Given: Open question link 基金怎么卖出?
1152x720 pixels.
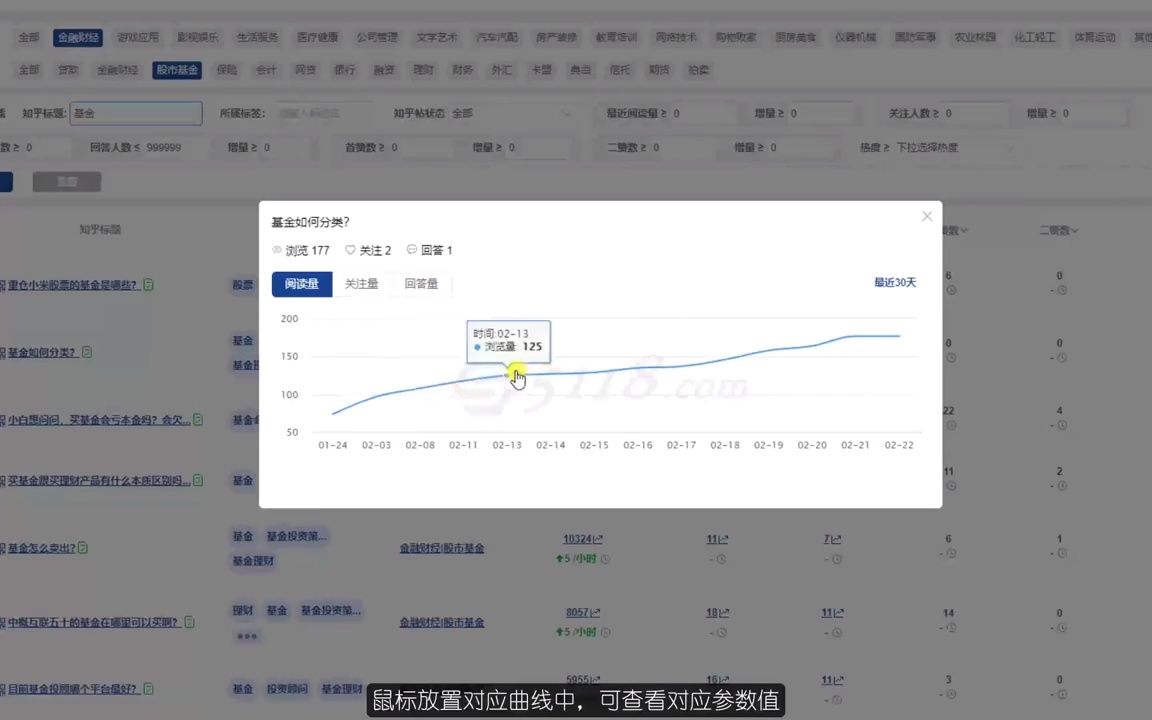Looking at the screenshot, I should tap(41, 548).
